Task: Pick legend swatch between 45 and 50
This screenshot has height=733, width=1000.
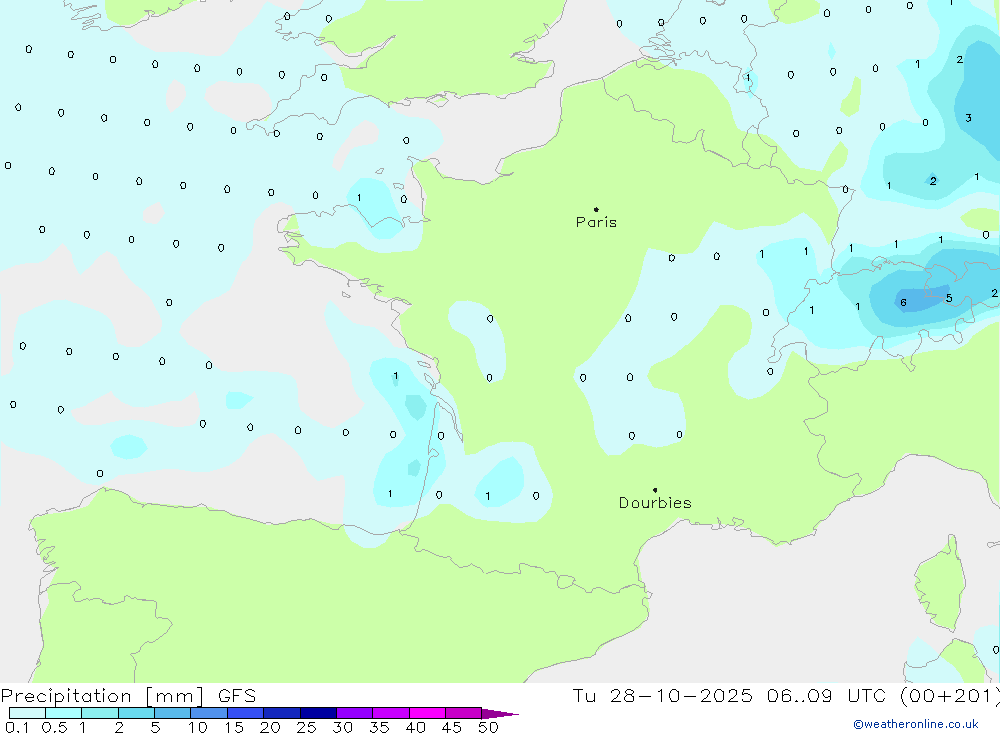Action: pyautogui.click(x=464, y=713)
